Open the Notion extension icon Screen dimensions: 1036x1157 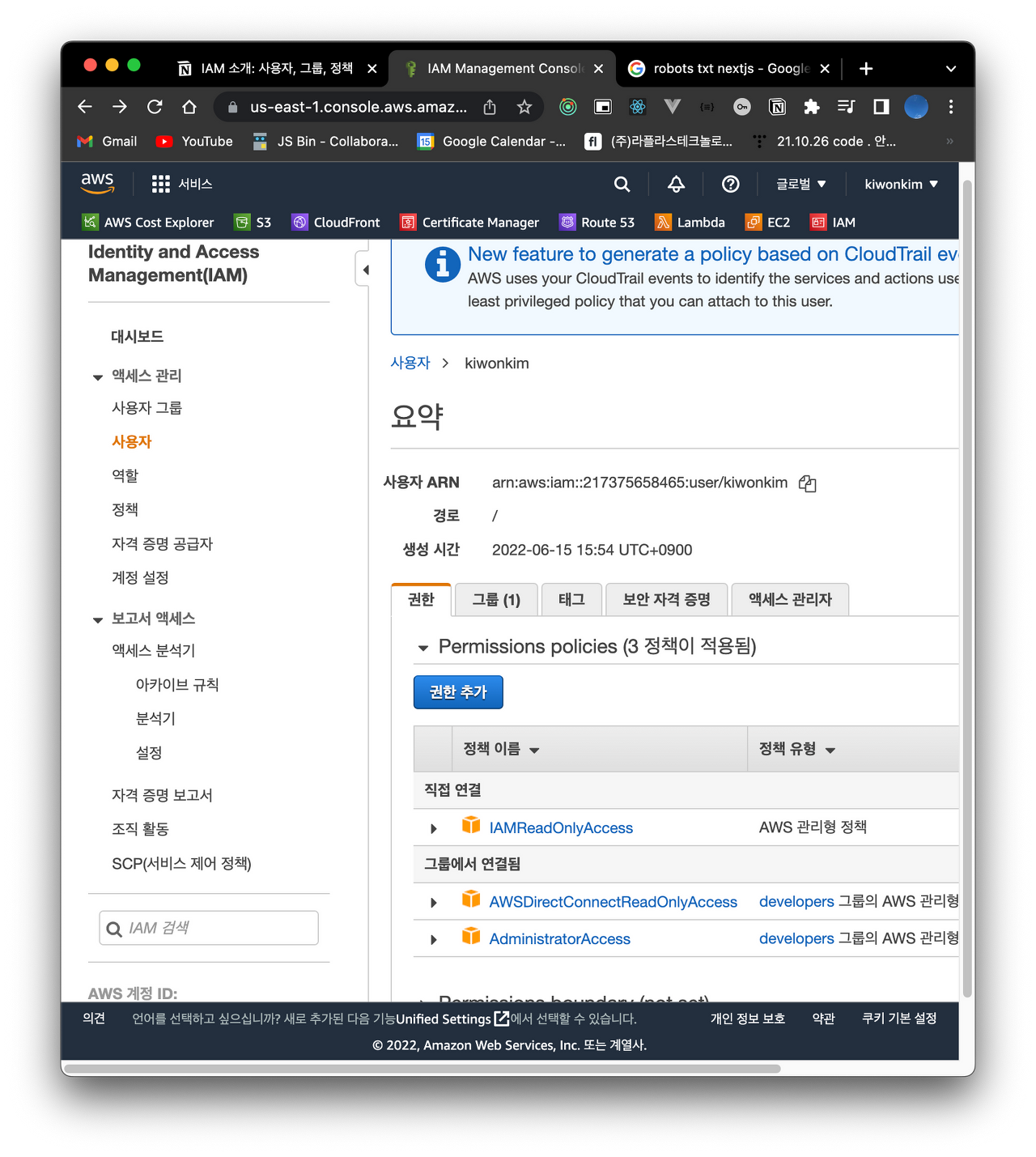[x=777, y=107]
